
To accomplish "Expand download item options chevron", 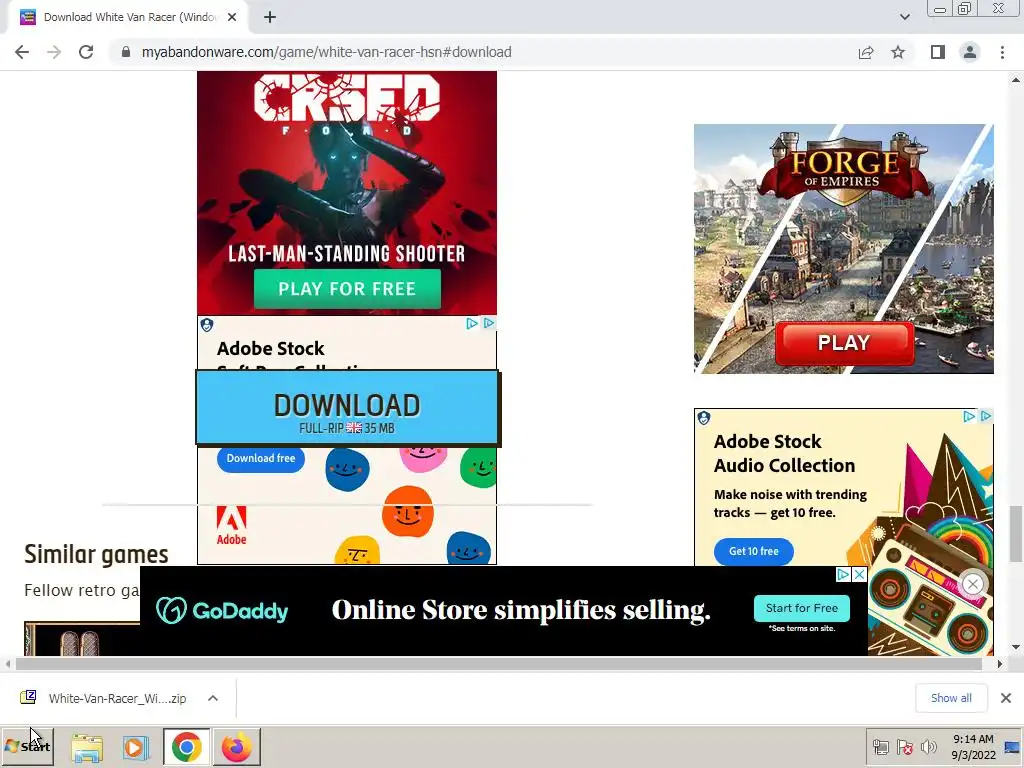I will [x=213, y=698].
